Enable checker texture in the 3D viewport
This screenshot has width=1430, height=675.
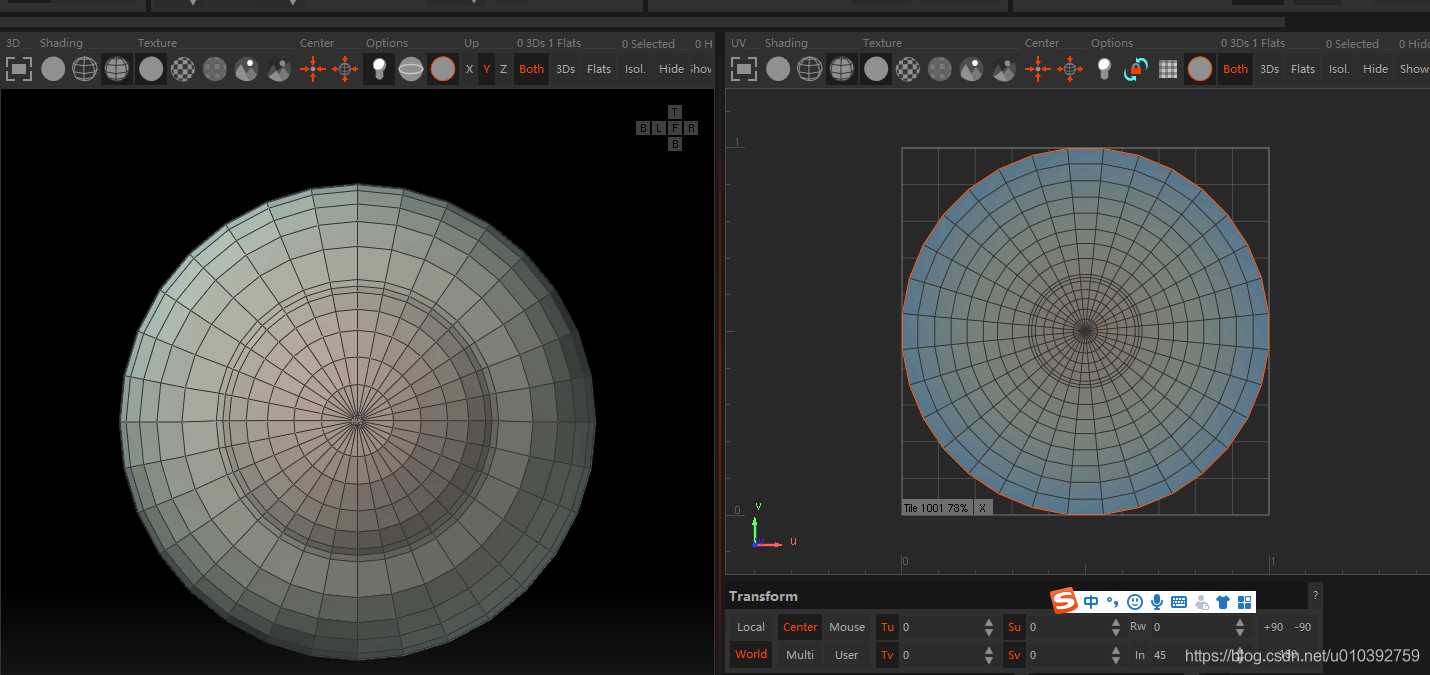click(x=183, y=69)
